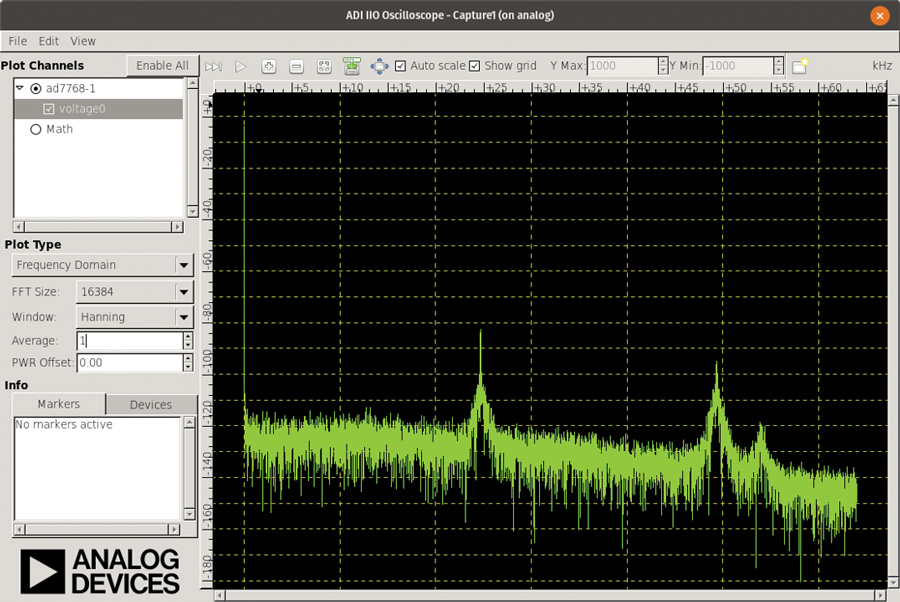Screen dimensions: 900x602
Task: Open the File menu
Action: [x=18, y=41]
